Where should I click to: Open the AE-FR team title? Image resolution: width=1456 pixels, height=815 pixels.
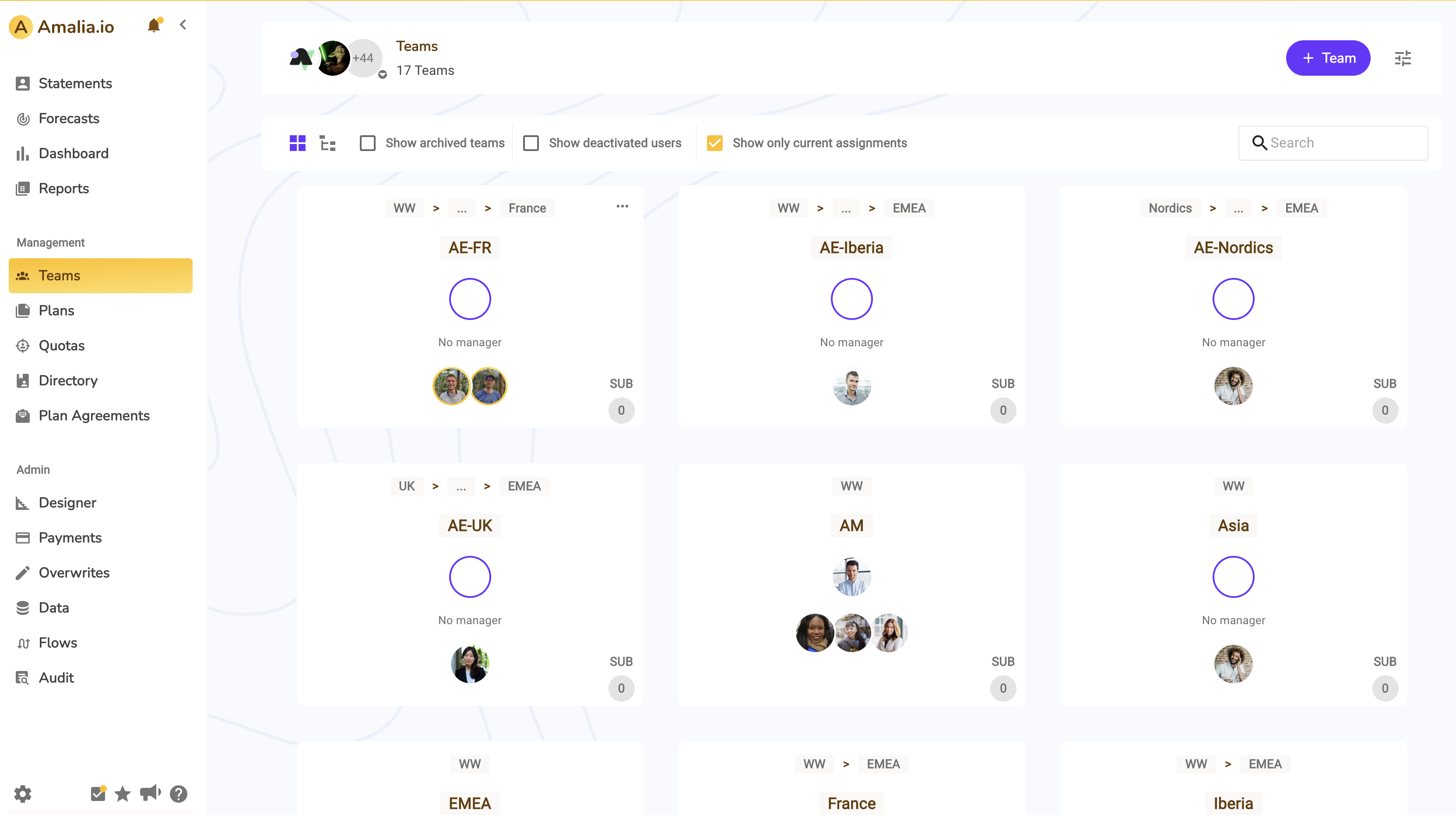[x=470, y=248]
